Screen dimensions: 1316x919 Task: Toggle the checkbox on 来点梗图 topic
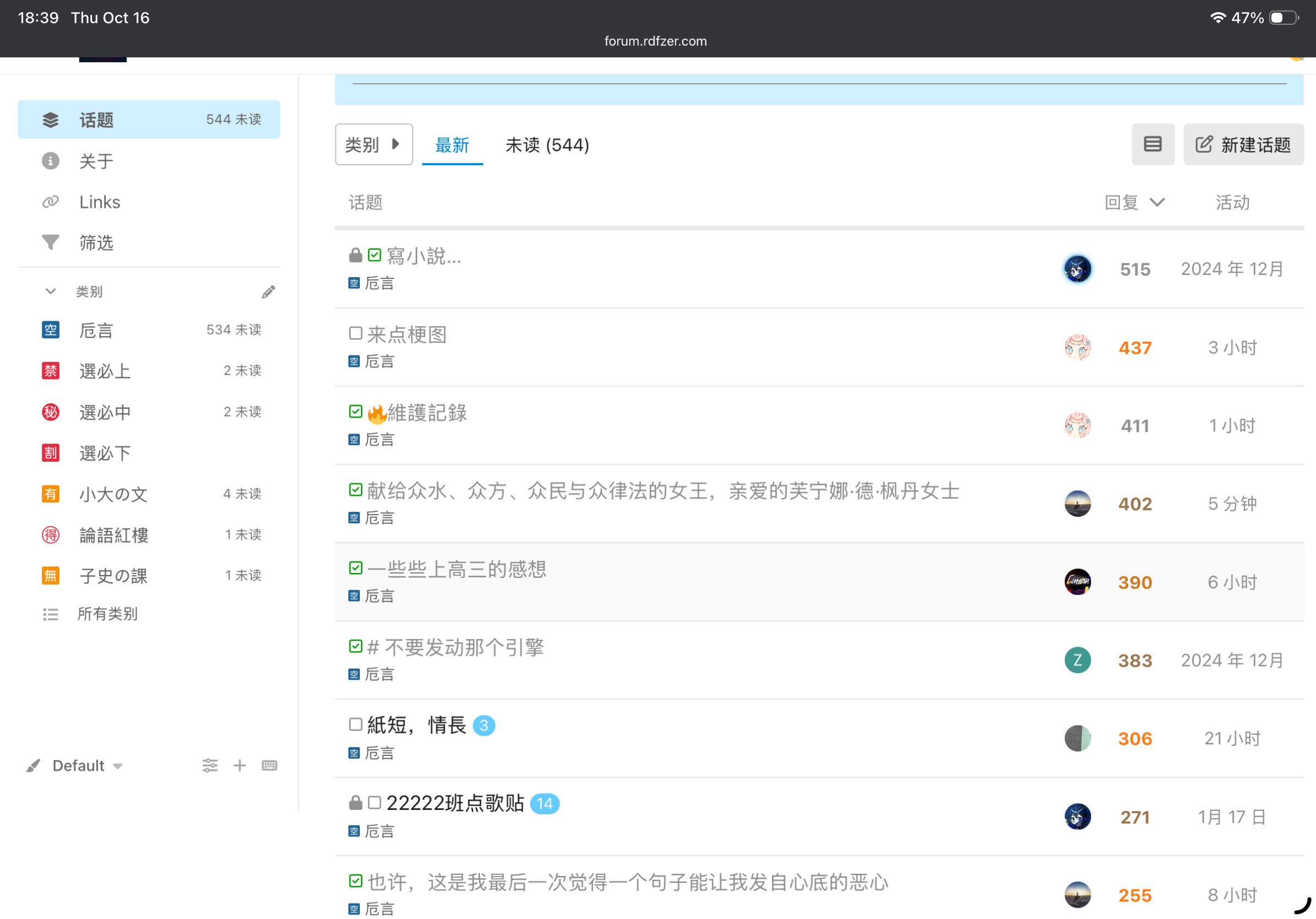coord(355,333)
